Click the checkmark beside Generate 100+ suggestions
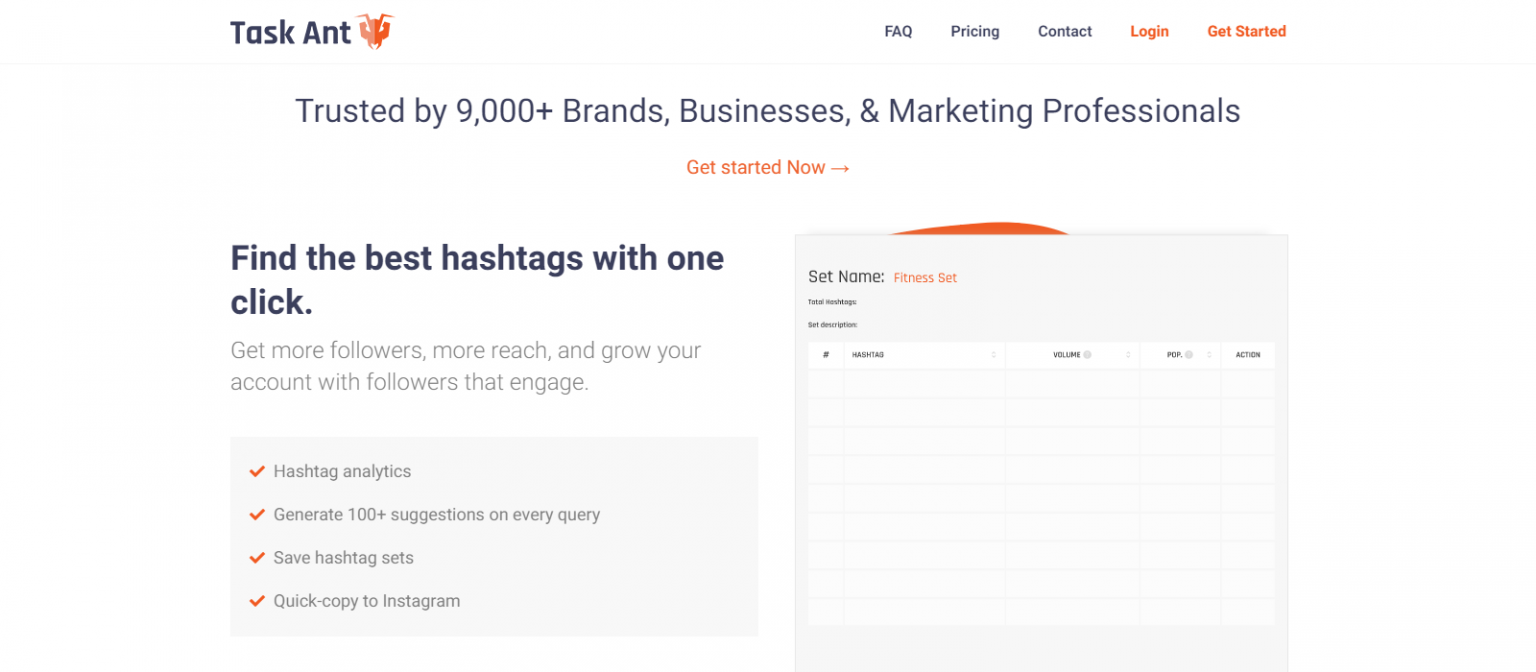This screenshot has height=672, width=1536. (x=257, y=515)
